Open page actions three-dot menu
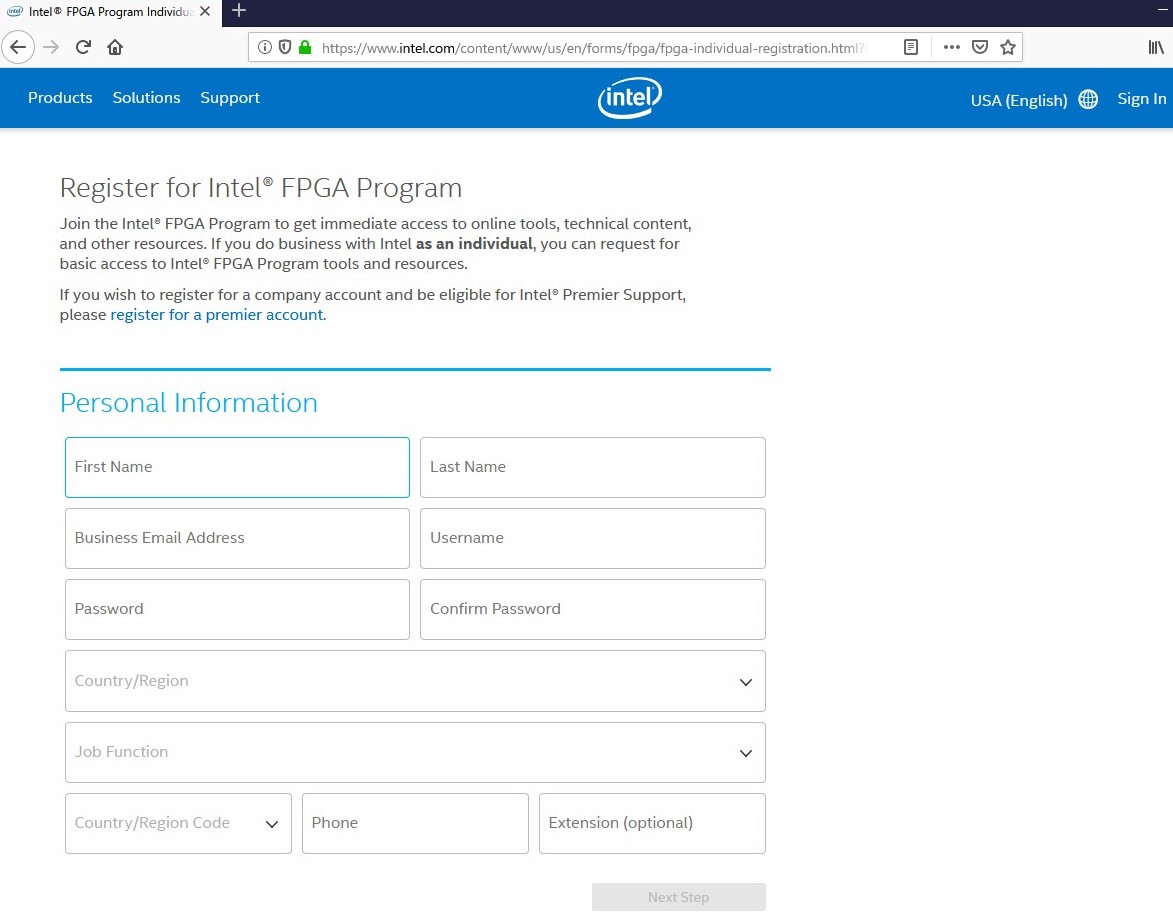 pos(951,47)
